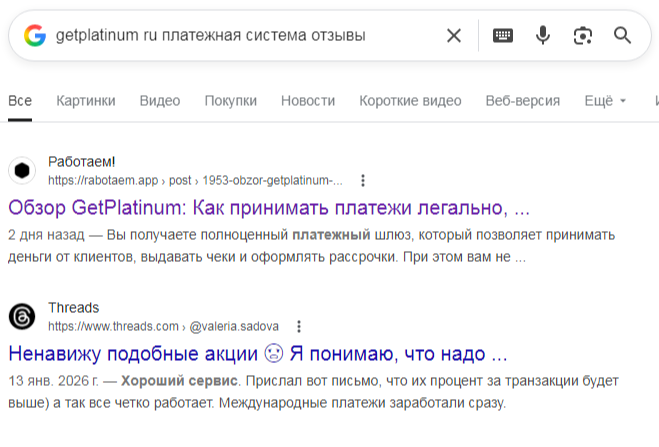Open options menu for rabotaem.app result
This screenshot has width=659, height=447.
363,181
